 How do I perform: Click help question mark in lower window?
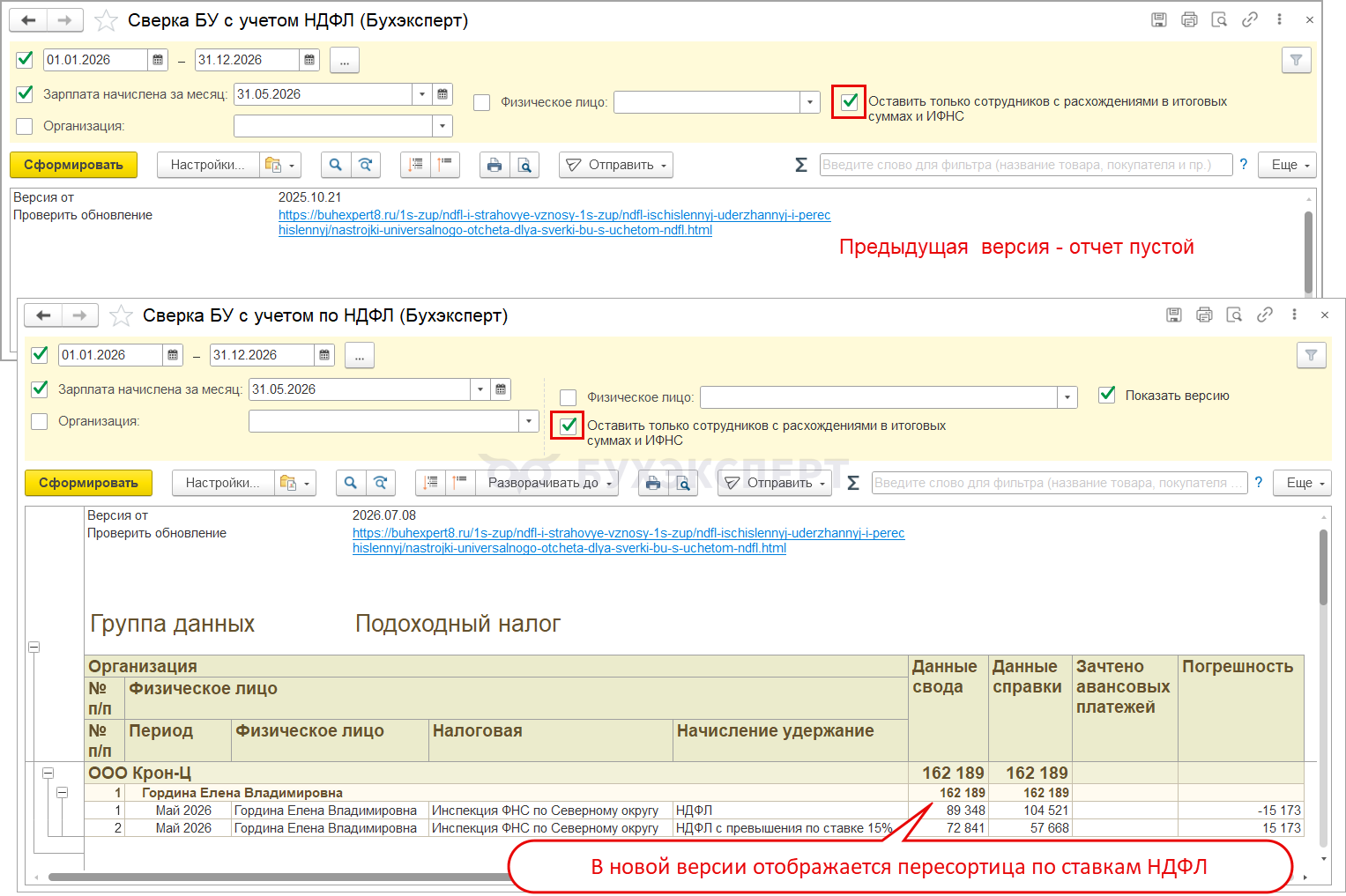[x=1258, y=482]
